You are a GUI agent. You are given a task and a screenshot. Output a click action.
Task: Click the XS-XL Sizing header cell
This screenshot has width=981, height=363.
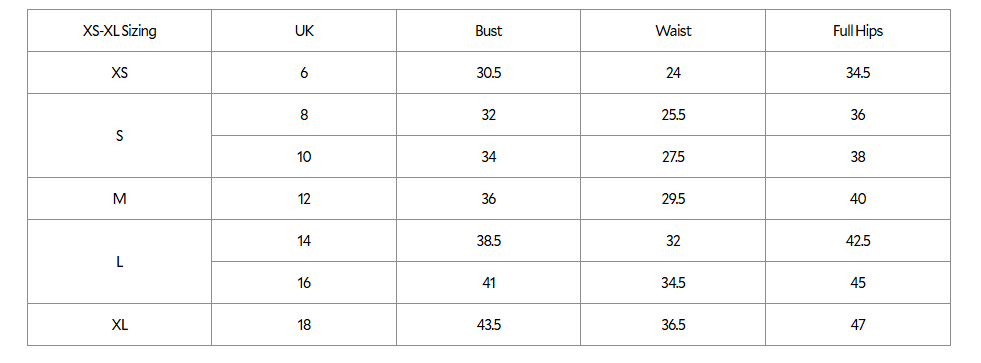119,31
